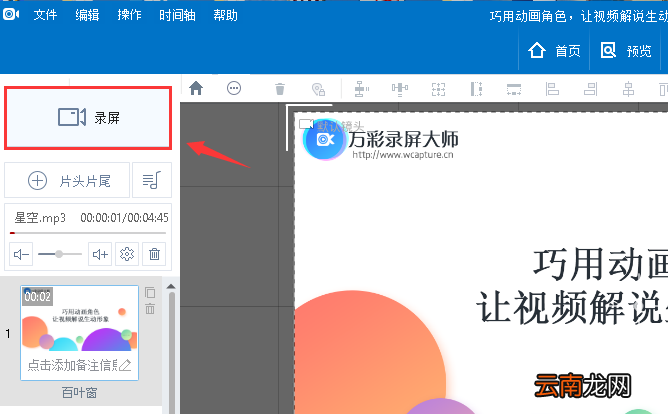Screen dimensions: 668x414
Task: Click the http://www.wcapture.cn text on canvas
Action: [403, 155]
